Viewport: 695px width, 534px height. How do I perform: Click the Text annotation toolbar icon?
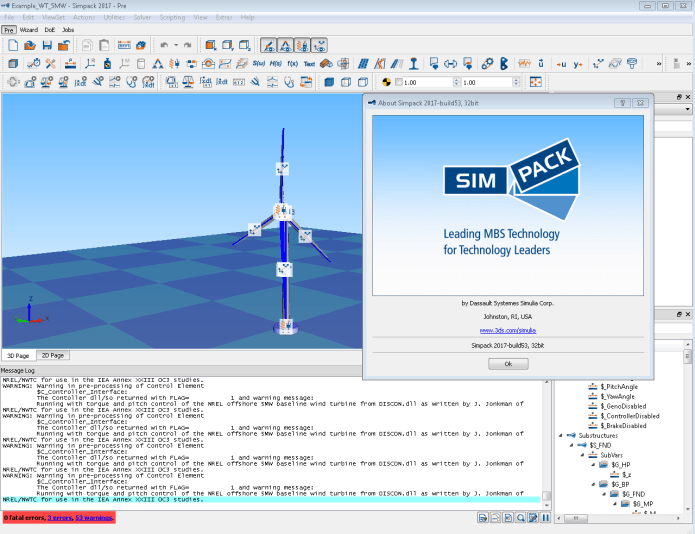[309, 63]
